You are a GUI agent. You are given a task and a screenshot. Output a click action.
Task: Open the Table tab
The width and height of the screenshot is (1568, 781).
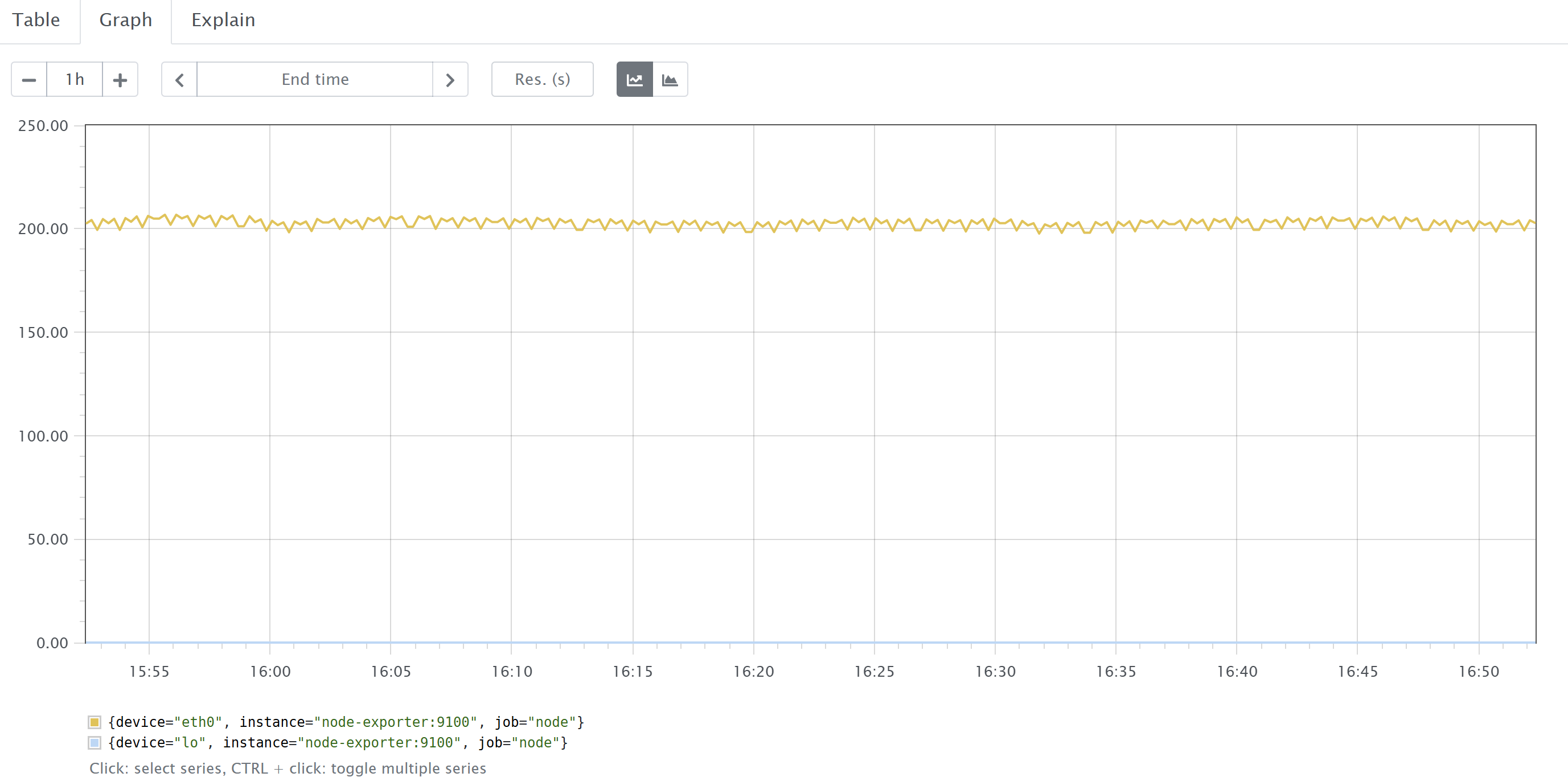point(36,20)
